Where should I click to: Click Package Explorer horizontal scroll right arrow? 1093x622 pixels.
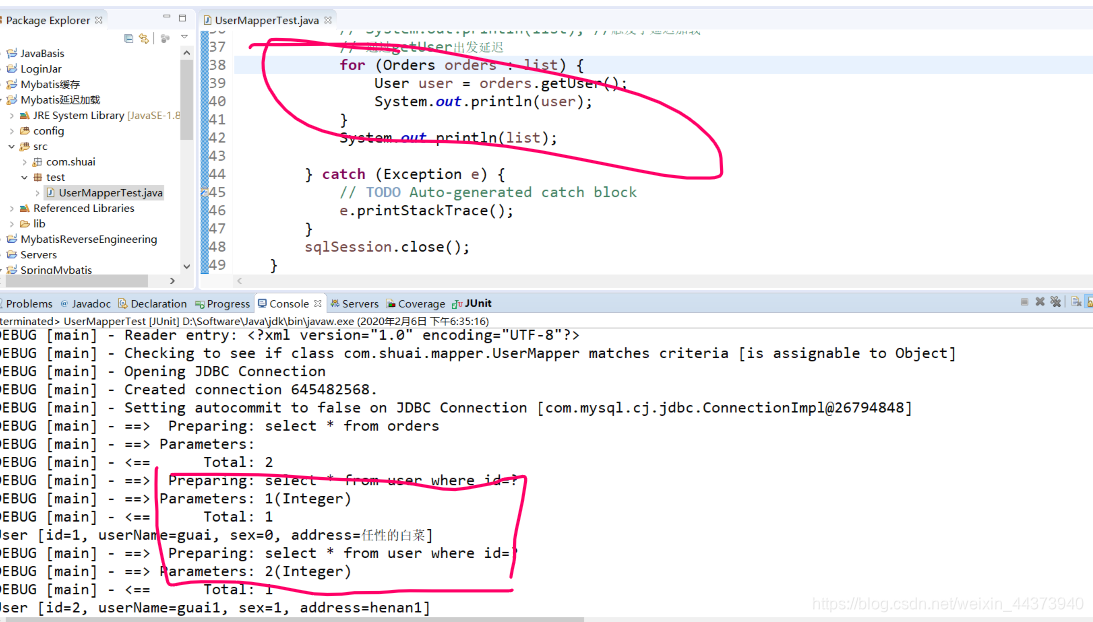[172, 281]
